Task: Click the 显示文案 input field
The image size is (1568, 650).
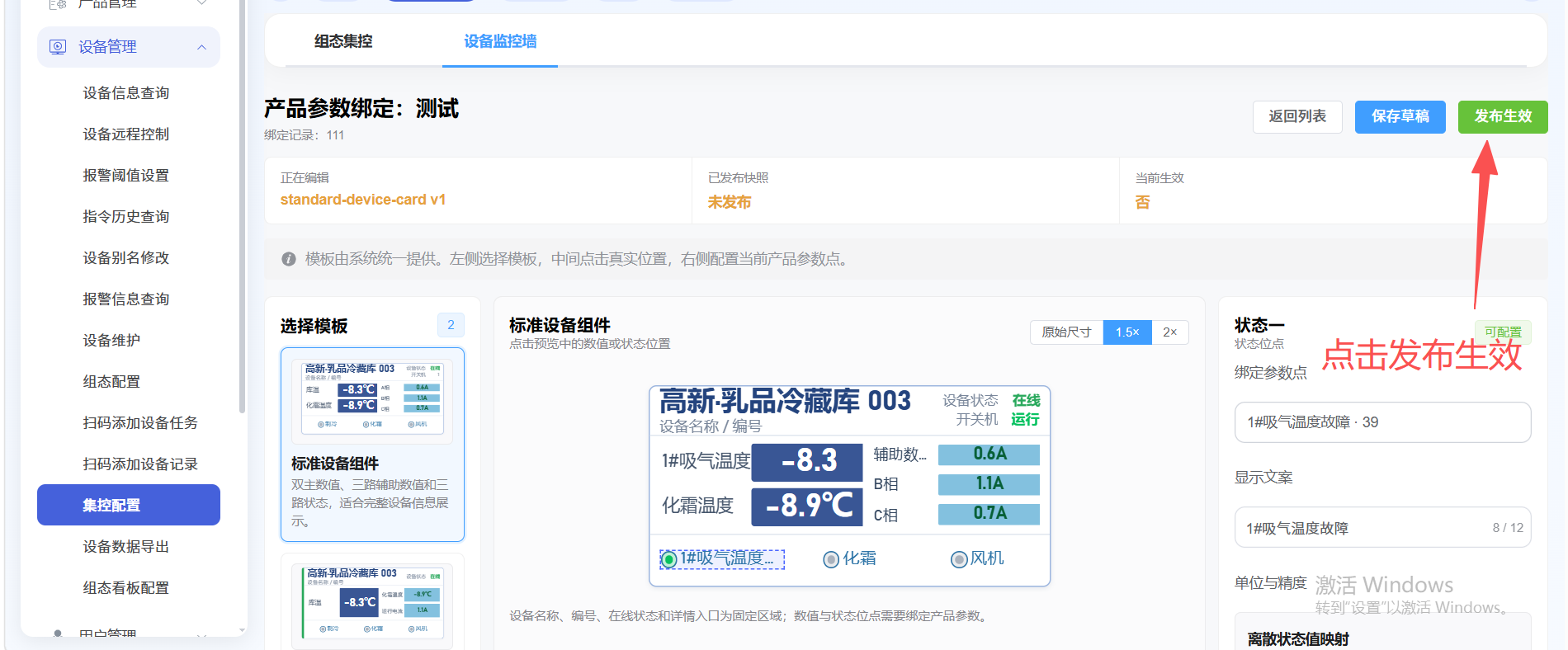Action: [1383, 528]
